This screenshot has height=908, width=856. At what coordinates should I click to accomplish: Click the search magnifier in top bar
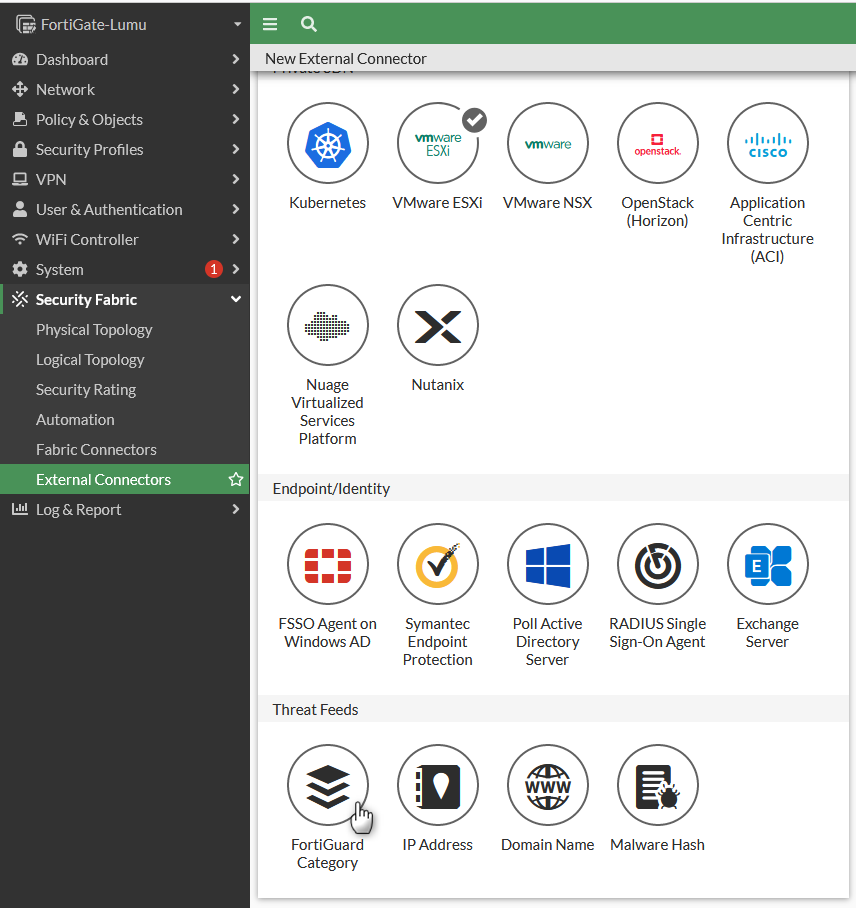309,24
